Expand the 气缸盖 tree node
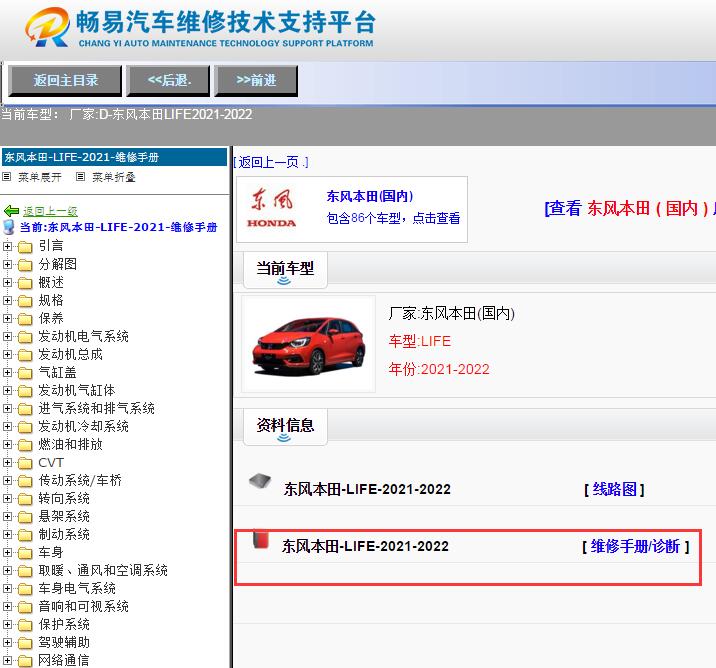 tap(7, 373)
